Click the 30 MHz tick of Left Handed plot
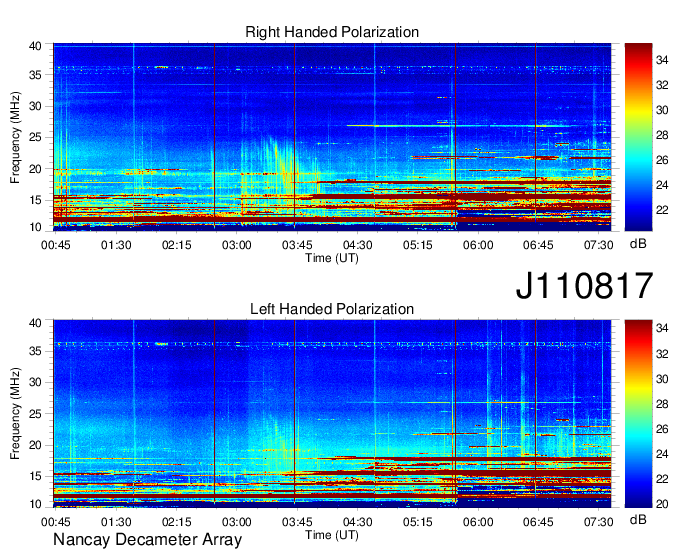This screenshot has height=552, width=680. click(x=35, y=382)
